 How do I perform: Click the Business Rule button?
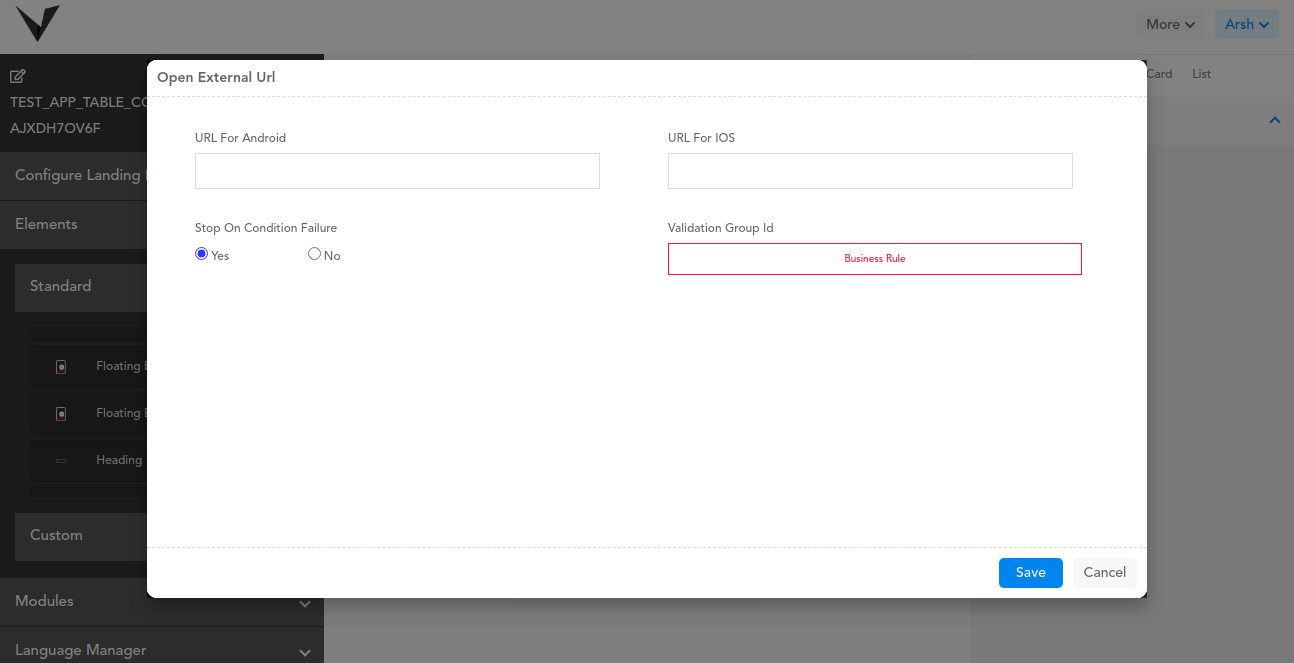click(874, 259)
